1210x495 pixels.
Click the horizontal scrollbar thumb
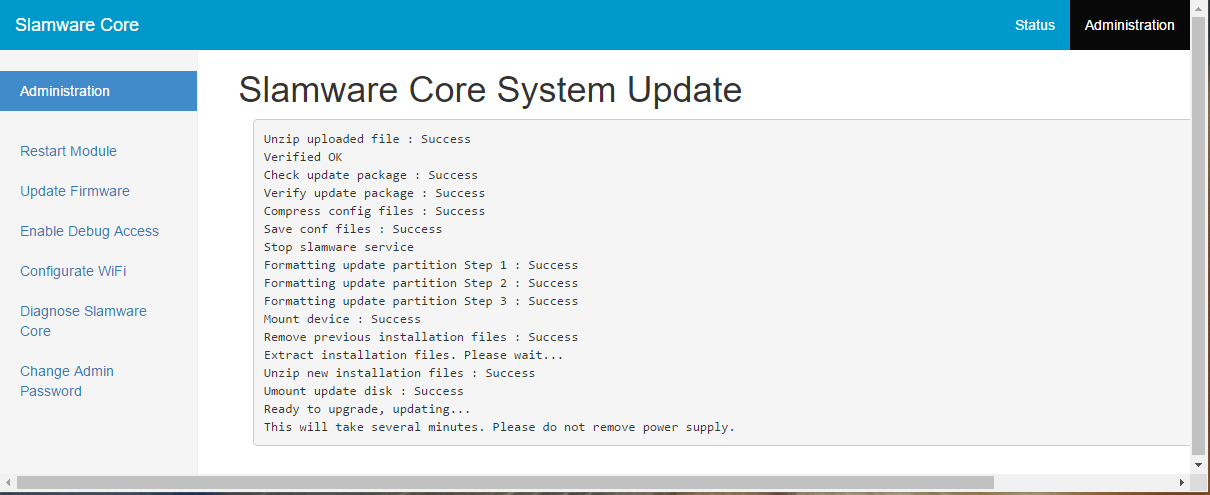tap(505, 483)
